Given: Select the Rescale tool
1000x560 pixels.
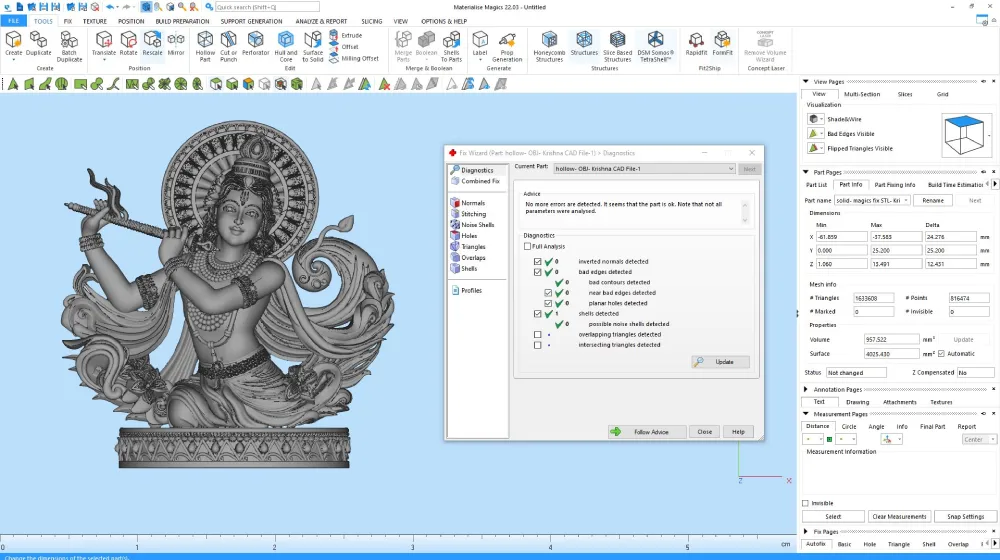Looking at the screenshot, I should (152, 44).
